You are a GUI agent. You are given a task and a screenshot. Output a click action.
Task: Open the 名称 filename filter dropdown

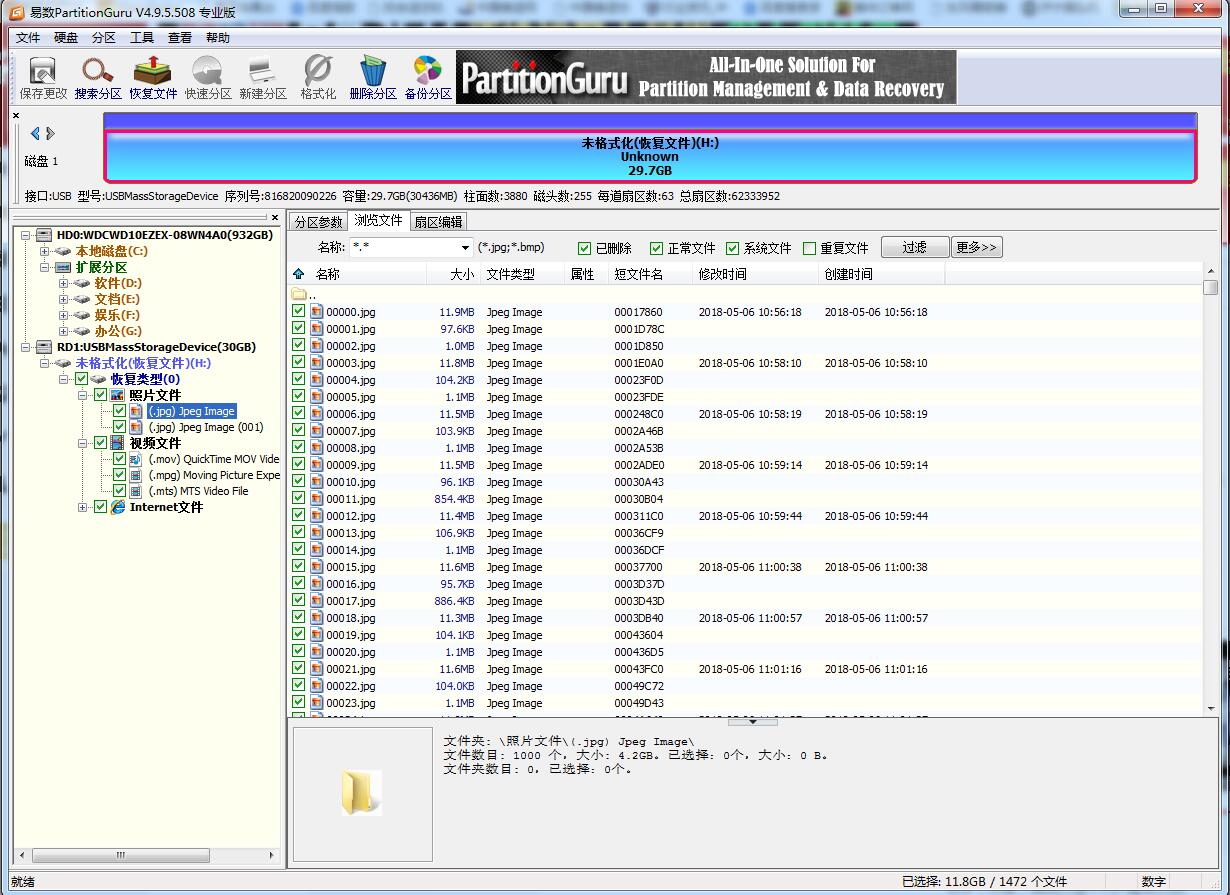[x=465, y=248]
